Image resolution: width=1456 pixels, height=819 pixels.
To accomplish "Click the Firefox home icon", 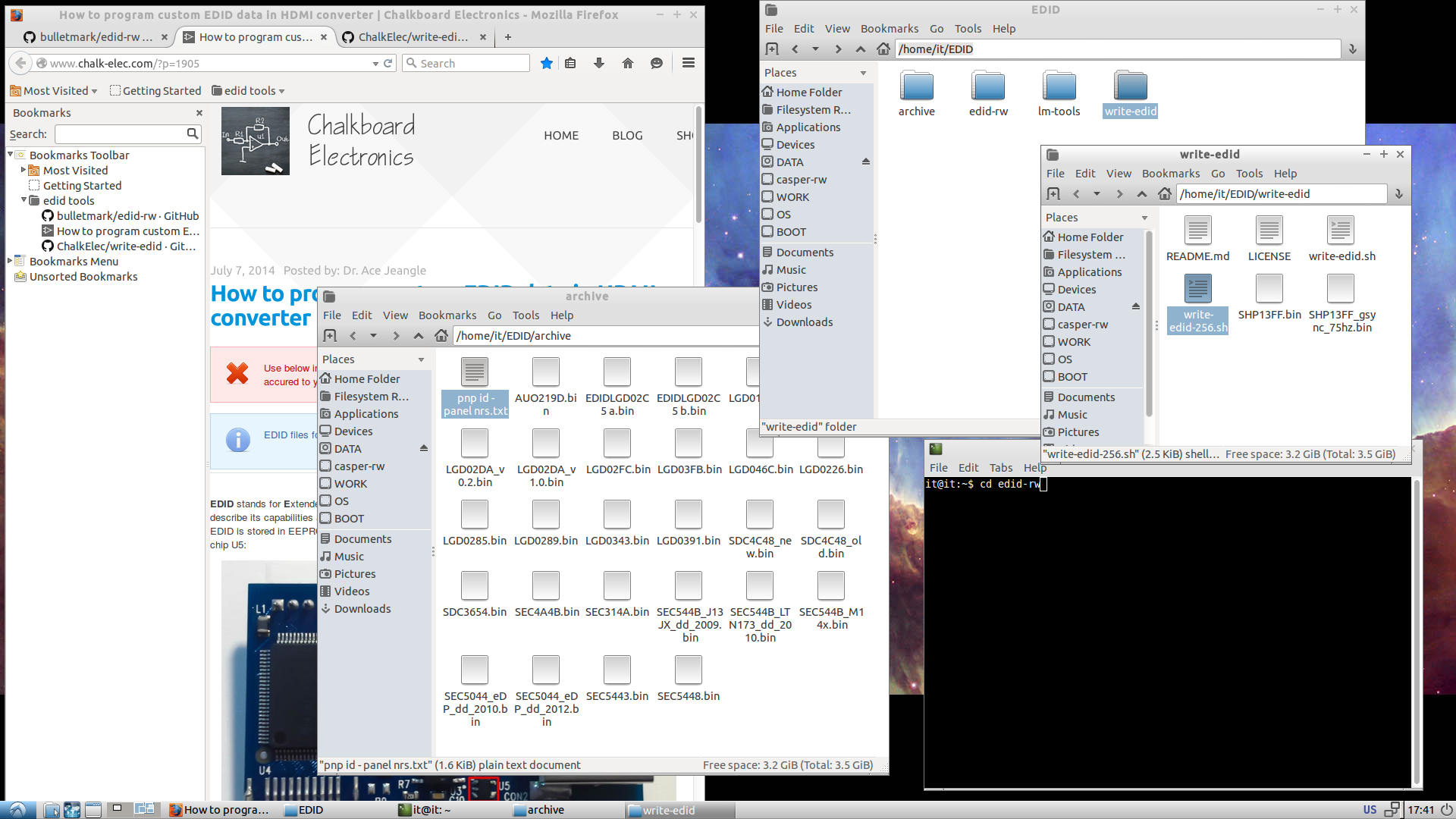I will pyautogui.click(x=628, y=64).
